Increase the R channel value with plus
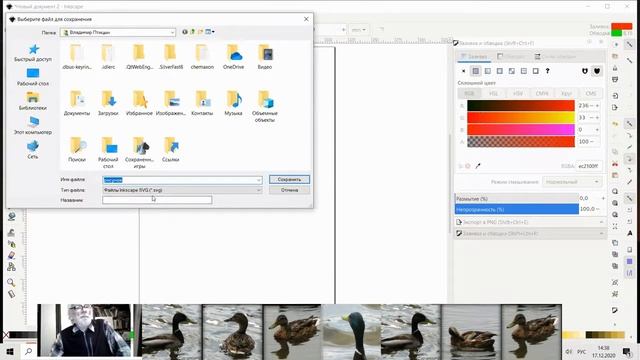The height and width of the screenshot is (360, 640). click(598, 106)
